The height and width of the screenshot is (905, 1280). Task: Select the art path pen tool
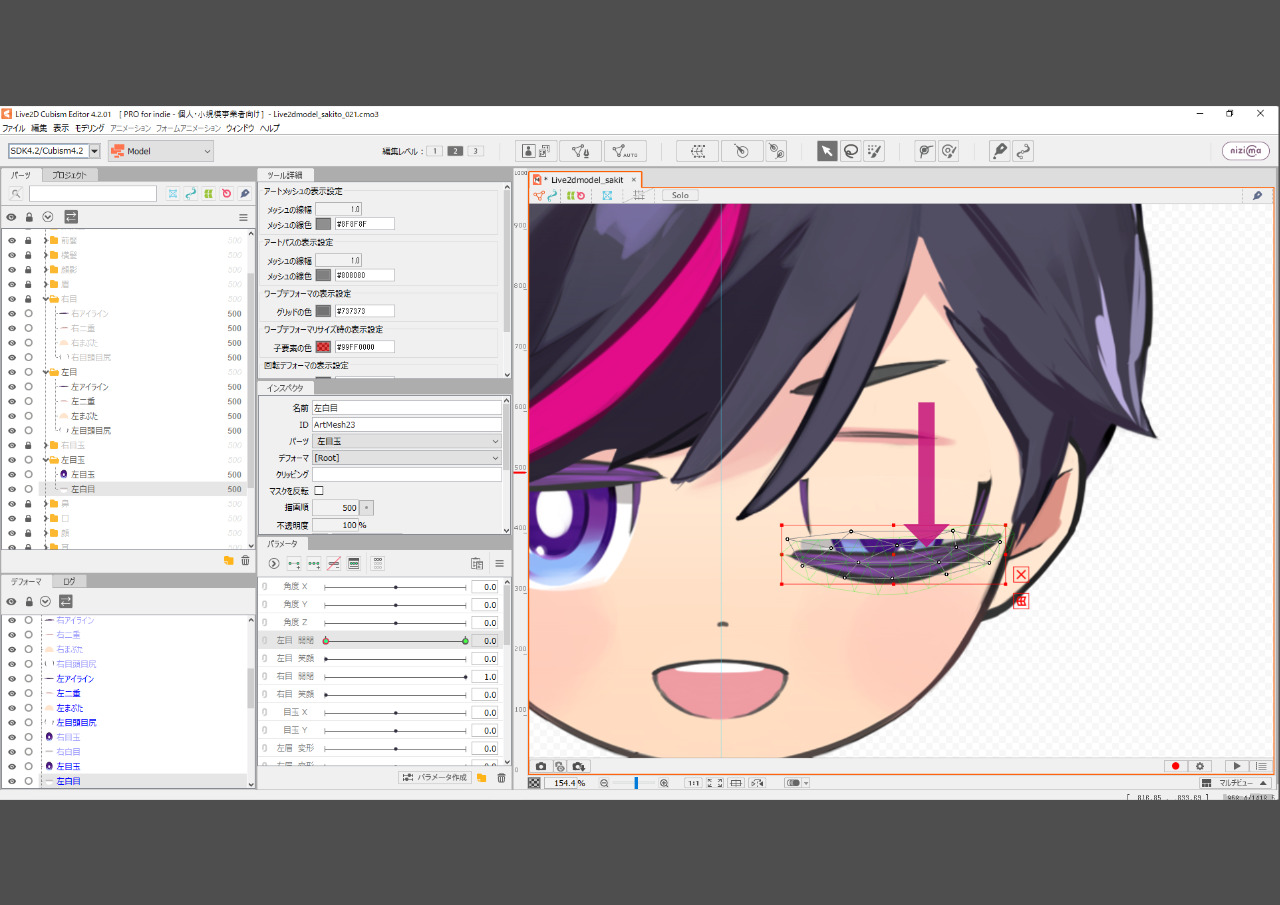pos(999,151)
